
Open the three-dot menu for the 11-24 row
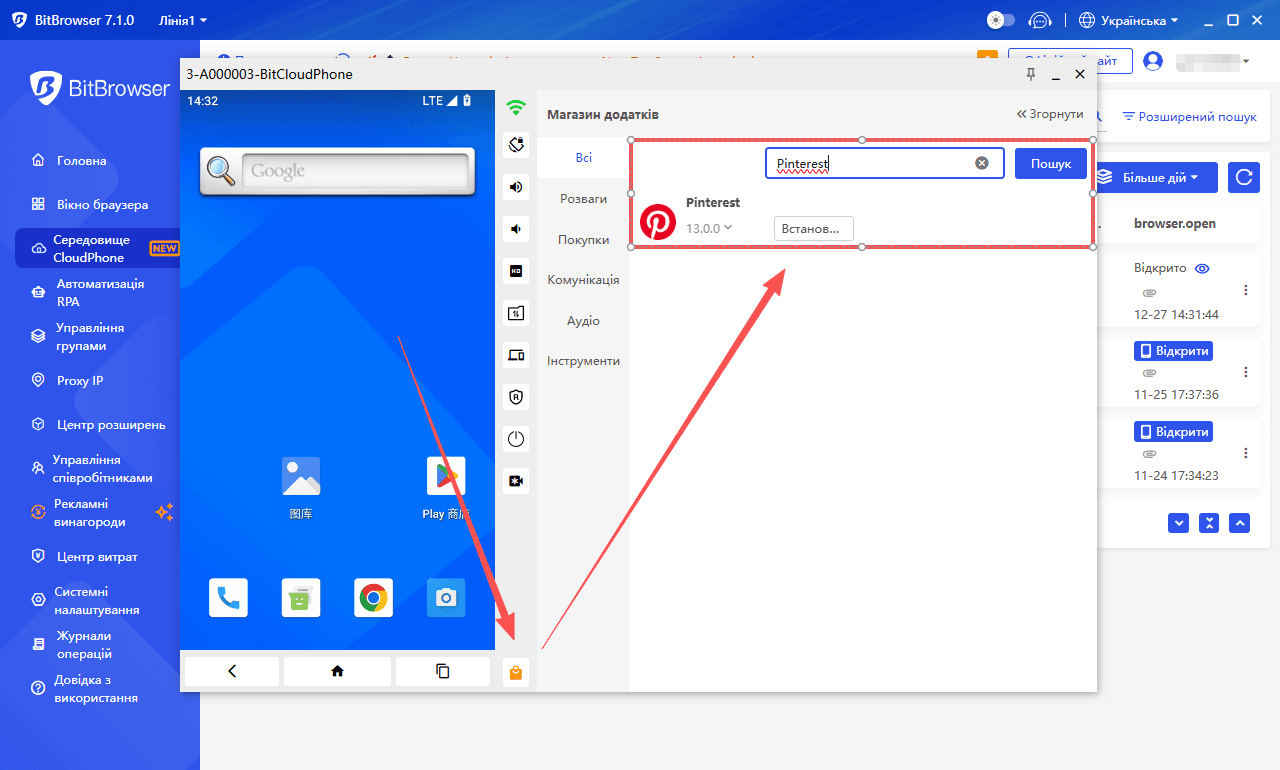(1246, 453)
